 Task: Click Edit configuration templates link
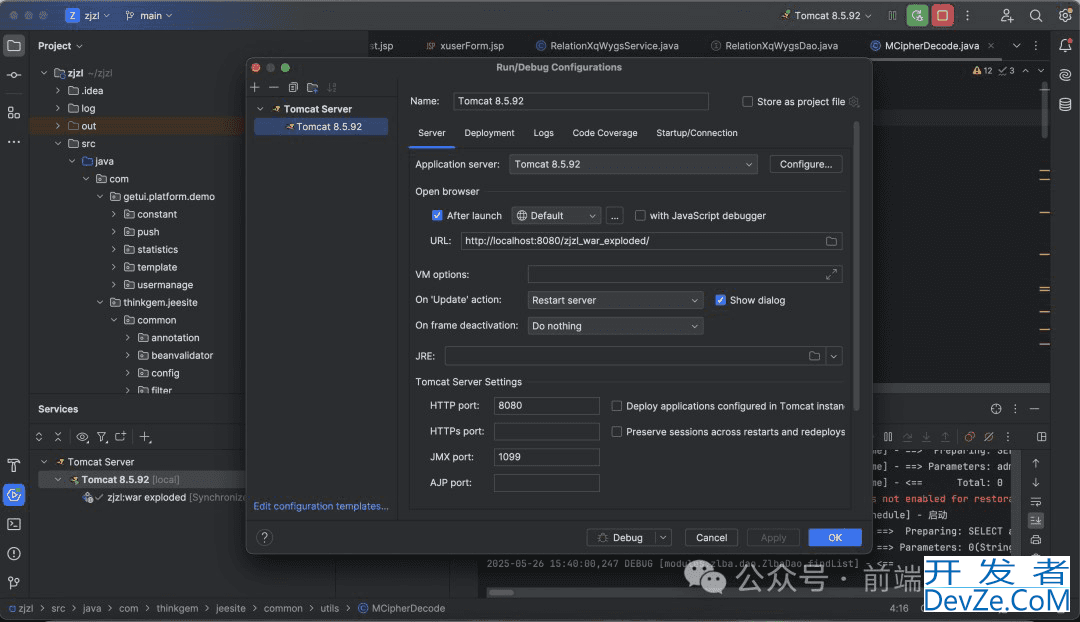tap(321, 506)
